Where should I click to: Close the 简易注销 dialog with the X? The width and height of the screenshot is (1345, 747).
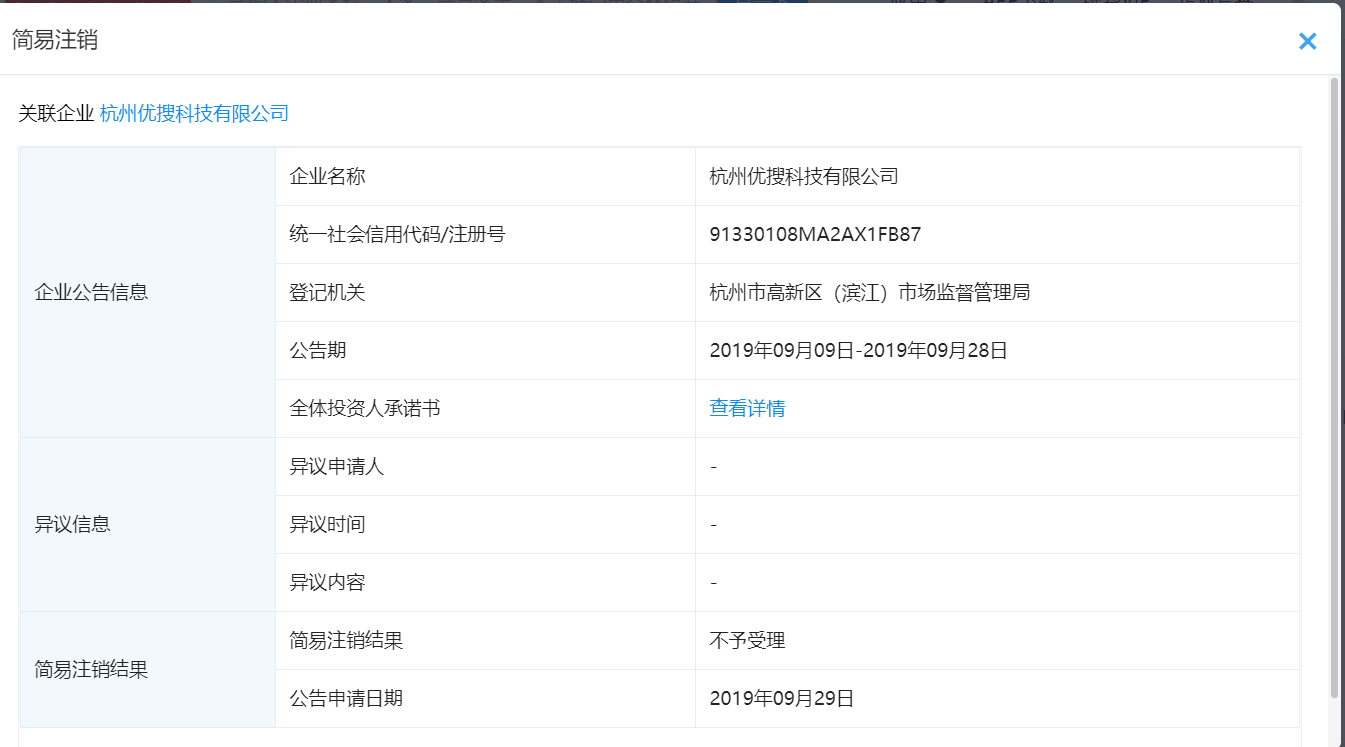point(1307,41)
